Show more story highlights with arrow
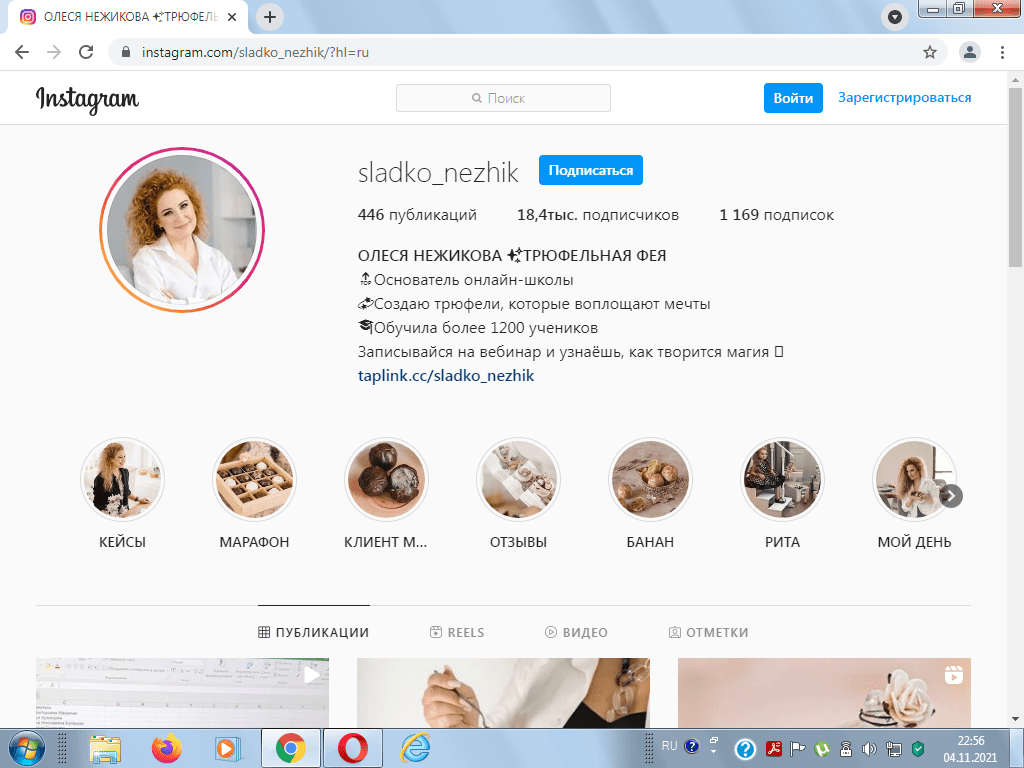The image size is (1024, 768). click(951, 496)
